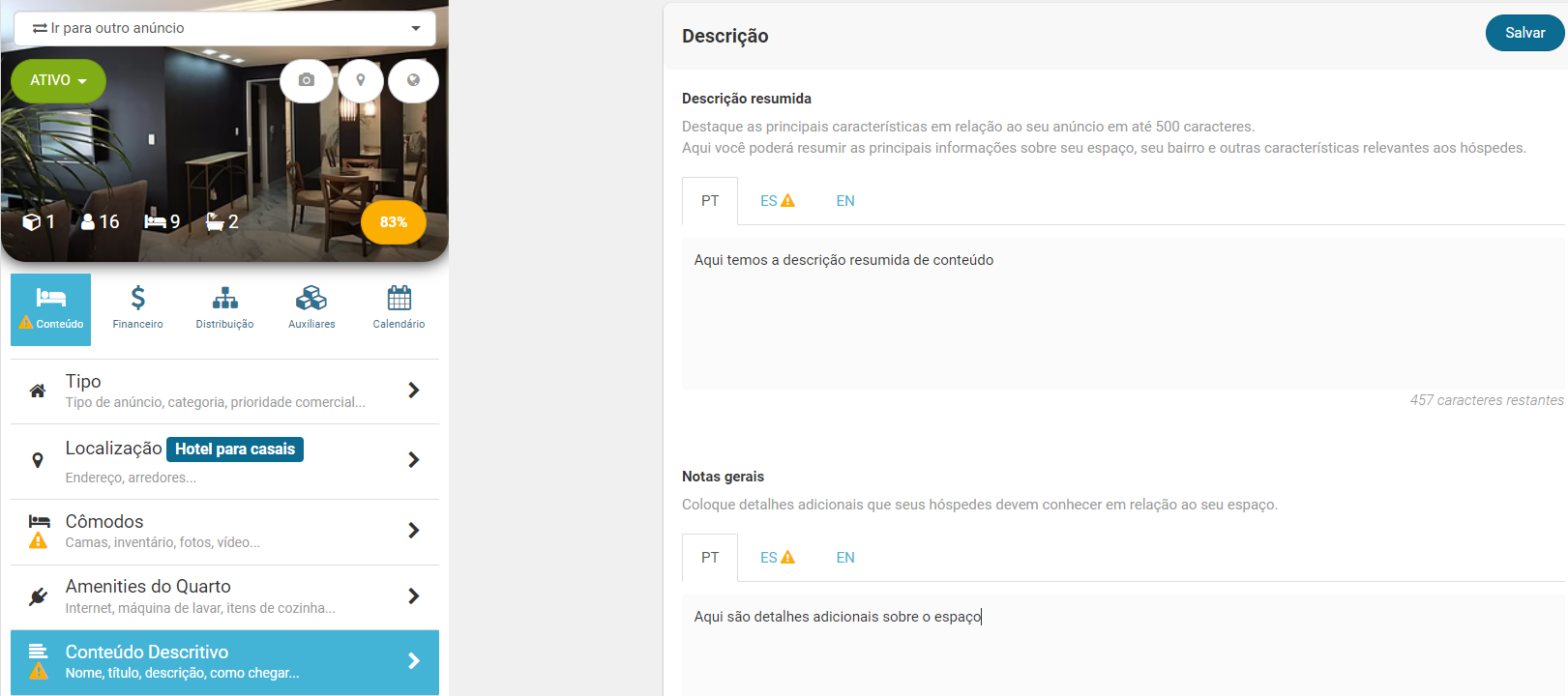Select PT tab under Notas gerais
The width and height of the screenshot is (1568, 696).
(710, 558)
